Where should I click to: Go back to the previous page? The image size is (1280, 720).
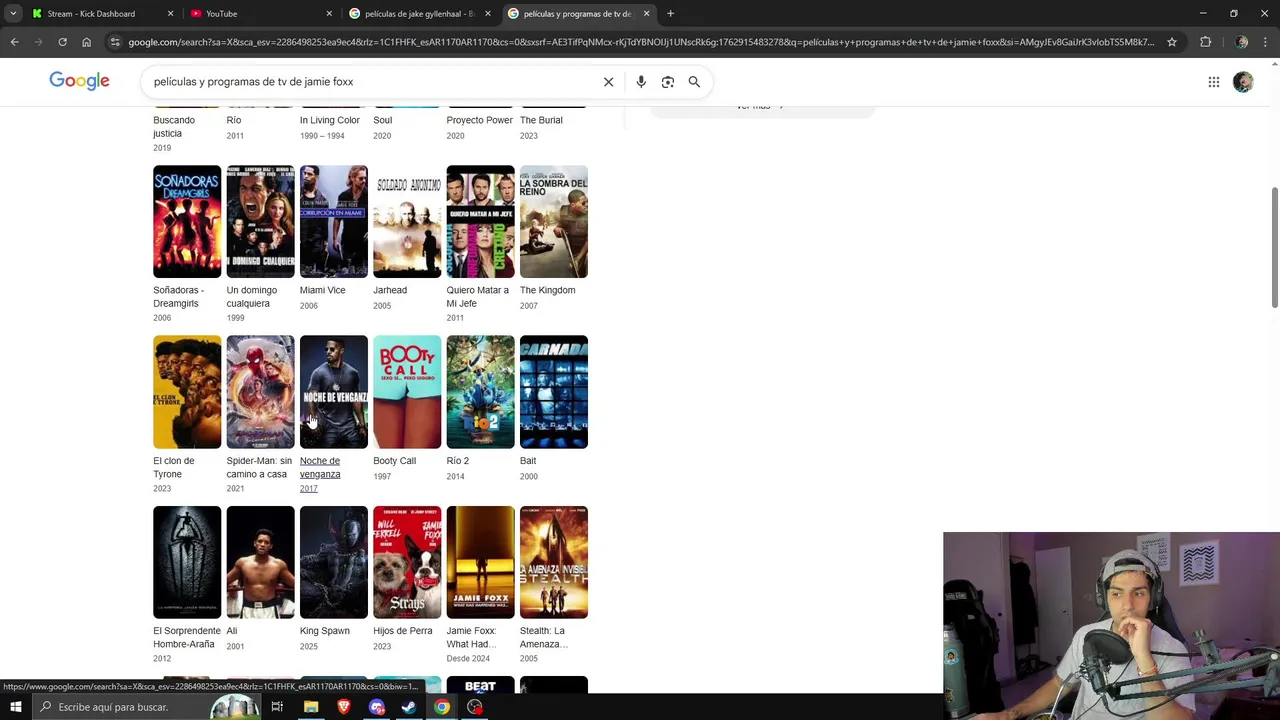pyautogui.click(x=14, y=42)
